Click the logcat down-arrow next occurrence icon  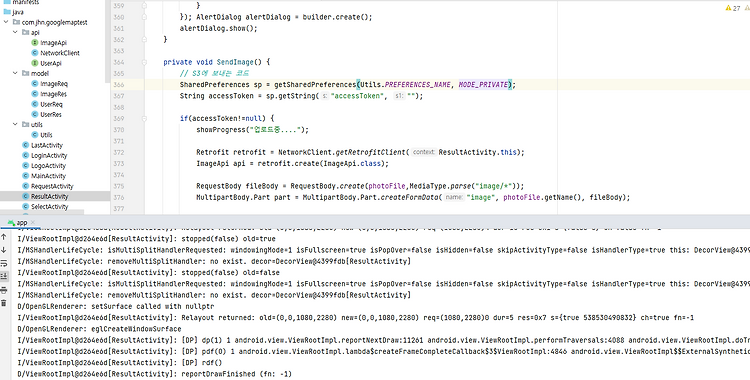pos(4,250)
